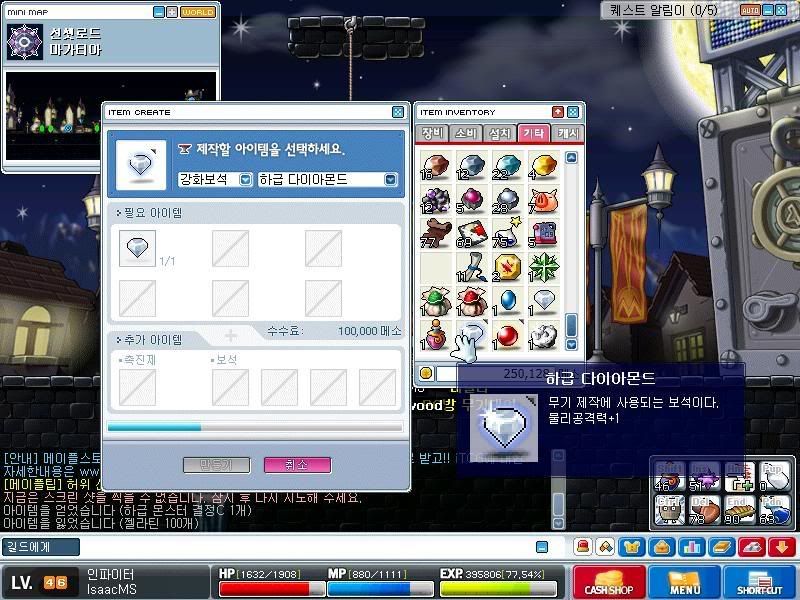Expand the item inventory with the red arrow
Image resolution: width=800 pixels, height=600 pixels.
(558, 112)
